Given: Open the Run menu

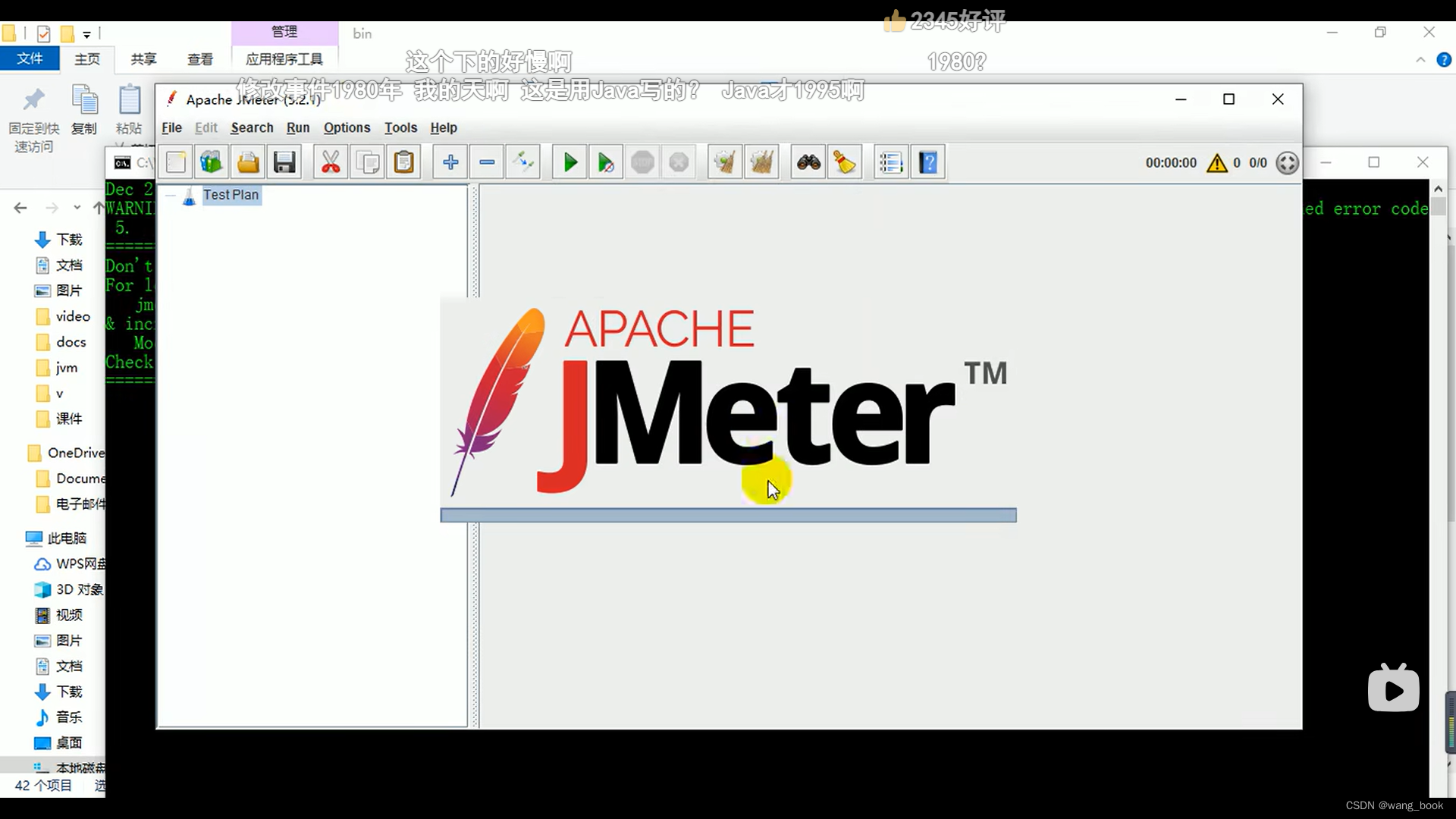Looking at the screenshot, I should pyautogui.click(x=298, y=127).
